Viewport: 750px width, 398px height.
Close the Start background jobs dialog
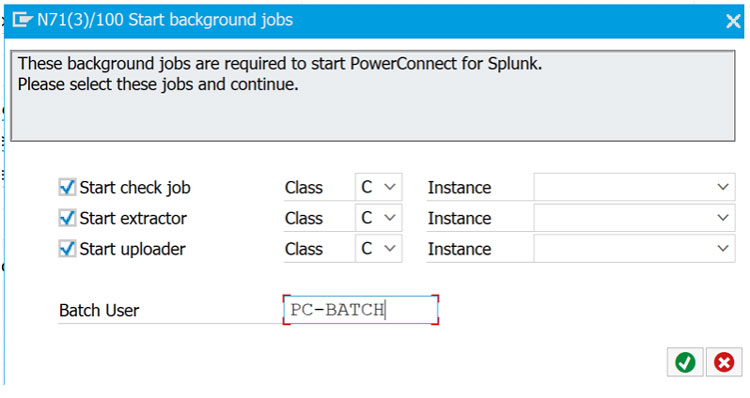[733, 21]
